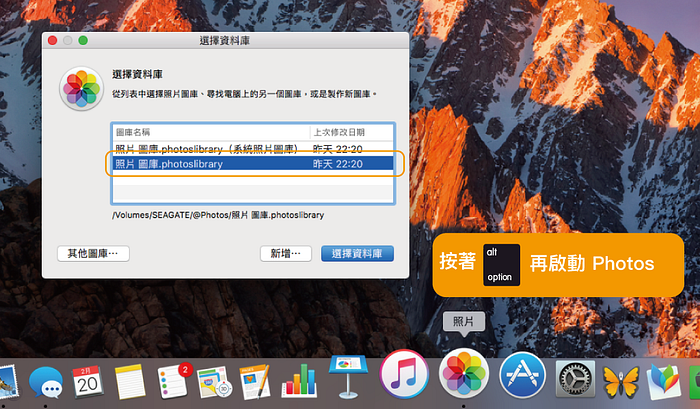Click the 其他圖庫⋯ button
700x409 pixels.
click(93, 254)
